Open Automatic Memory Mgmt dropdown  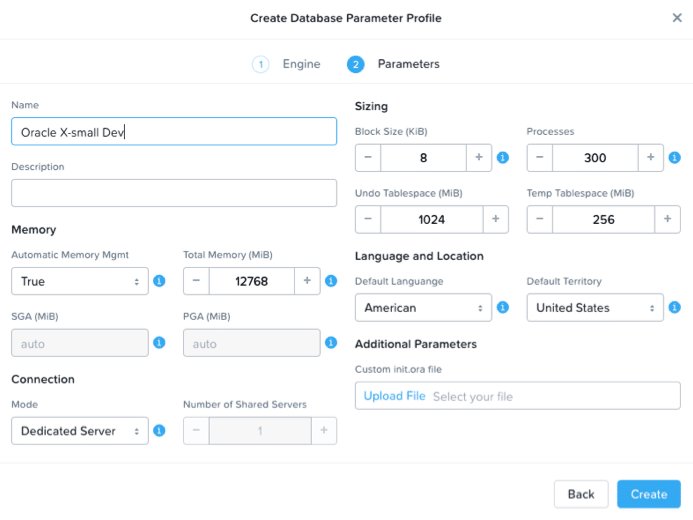(x=80, y=282)
